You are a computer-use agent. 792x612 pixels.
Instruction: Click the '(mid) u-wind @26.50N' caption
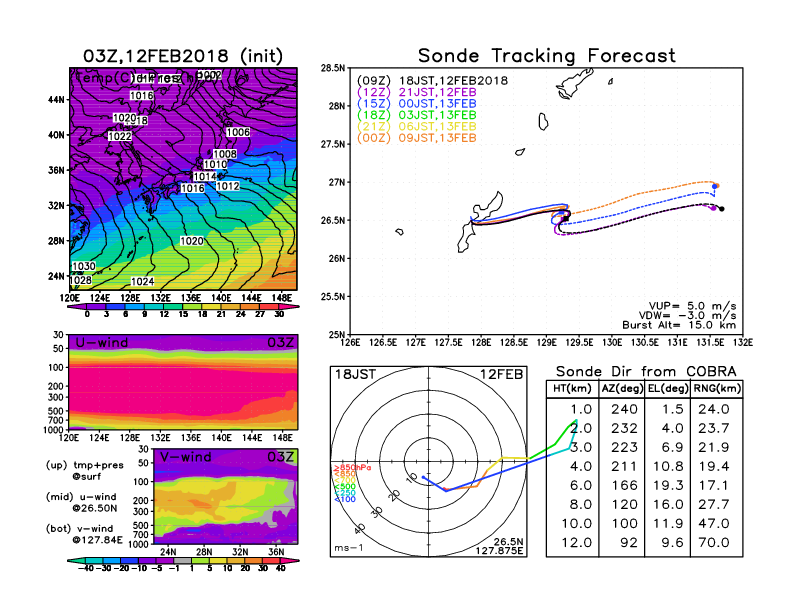[x=81, y=502]
